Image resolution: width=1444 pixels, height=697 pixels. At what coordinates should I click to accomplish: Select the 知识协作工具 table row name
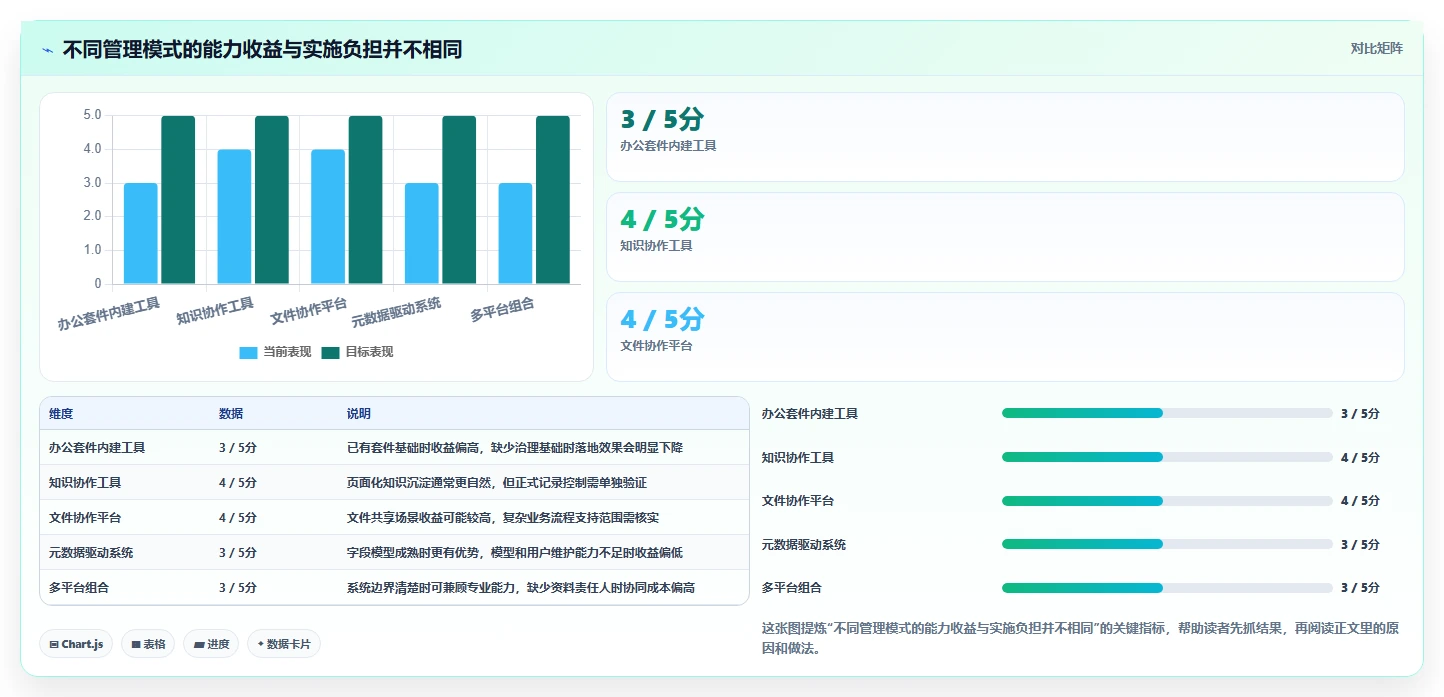(x=85, y=483)
